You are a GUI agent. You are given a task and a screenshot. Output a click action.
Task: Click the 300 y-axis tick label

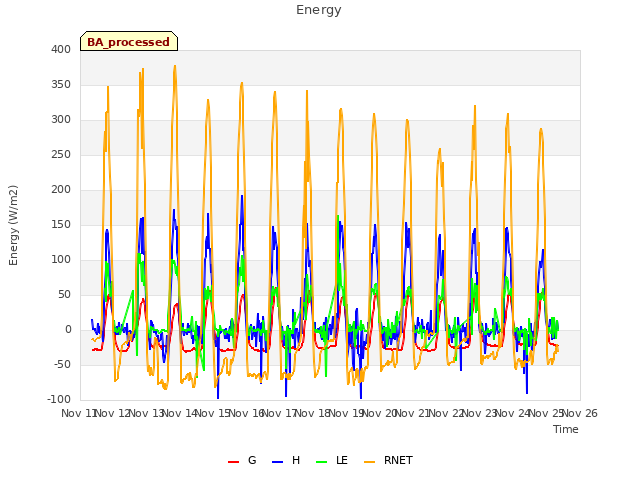pyautogui.click(x=61, y=120)
